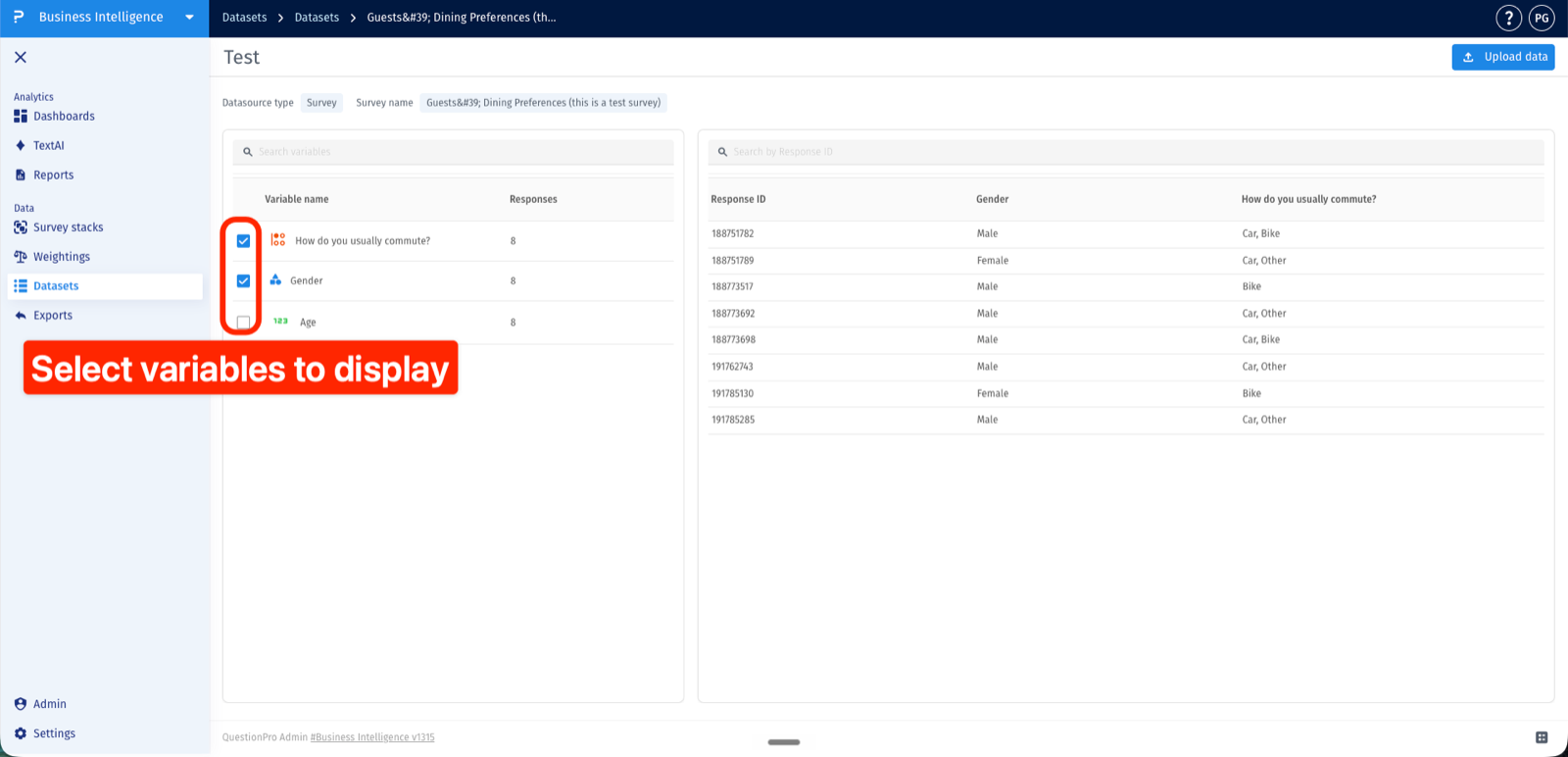Open the Business Intelligence product dropdown
The image size is (1568, 757).
coord(189,18)
